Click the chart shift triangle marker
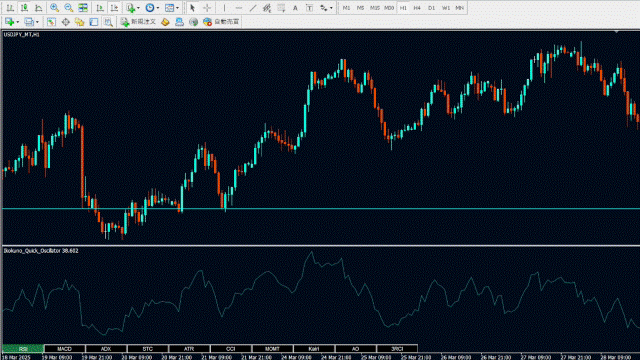 [616, 31]
